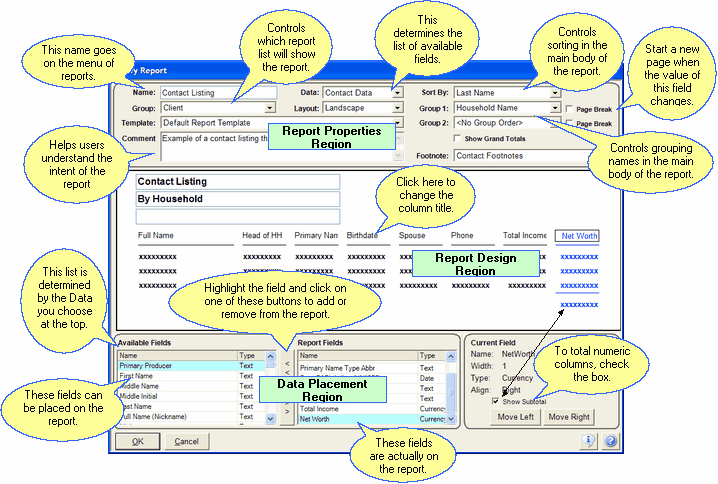Click the Name input field
Viewport: 718px width, 484px height.
click(204, 93)
